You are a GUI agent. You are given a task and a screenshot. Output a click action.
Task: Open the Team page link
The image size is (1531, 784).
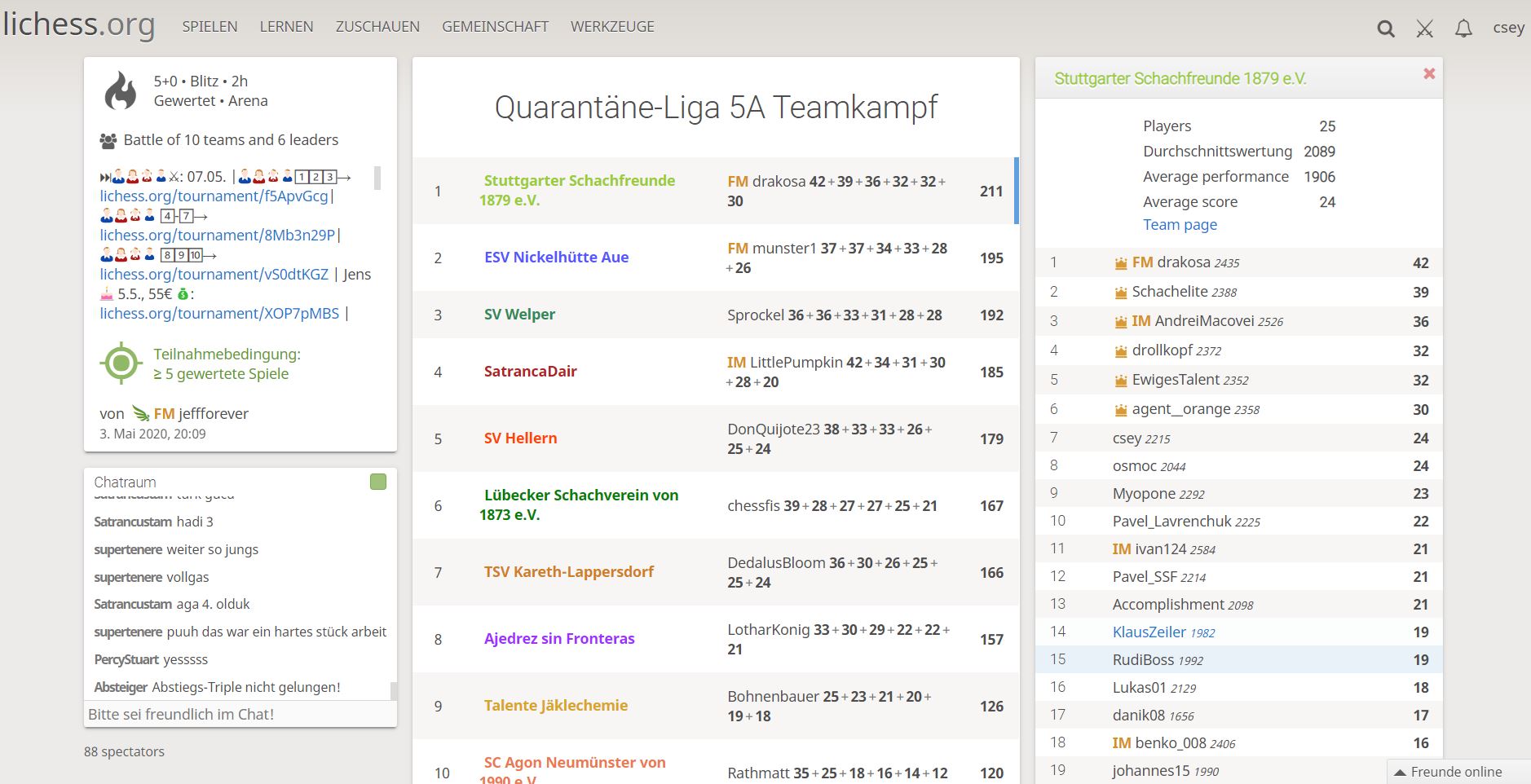(1180, 224)
